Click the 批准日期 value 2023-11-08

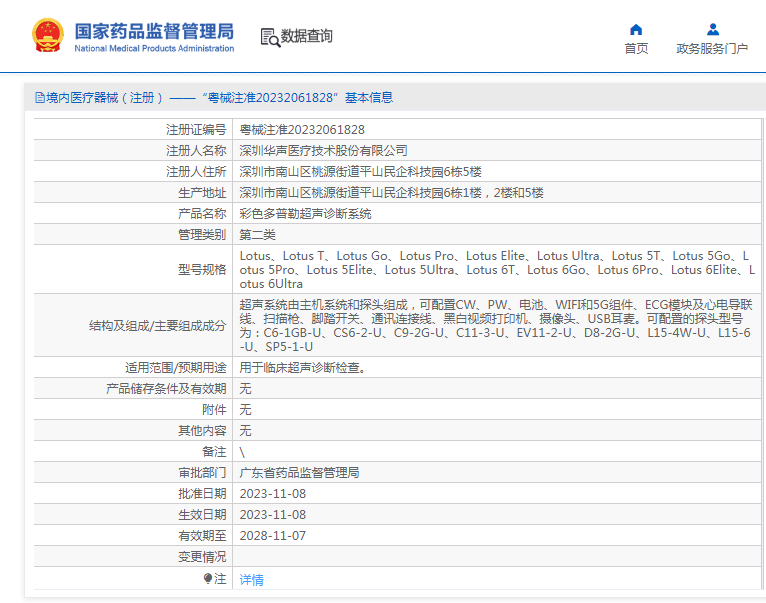point(273,494)
